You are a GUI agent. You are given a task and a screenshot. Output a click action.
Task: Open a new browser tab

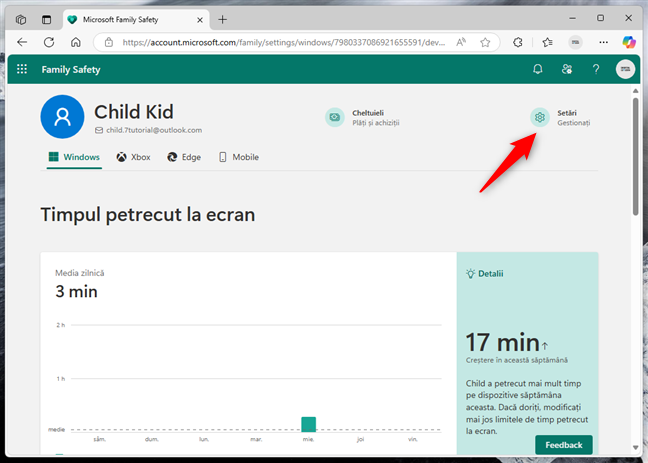click(x=222, y=19)
